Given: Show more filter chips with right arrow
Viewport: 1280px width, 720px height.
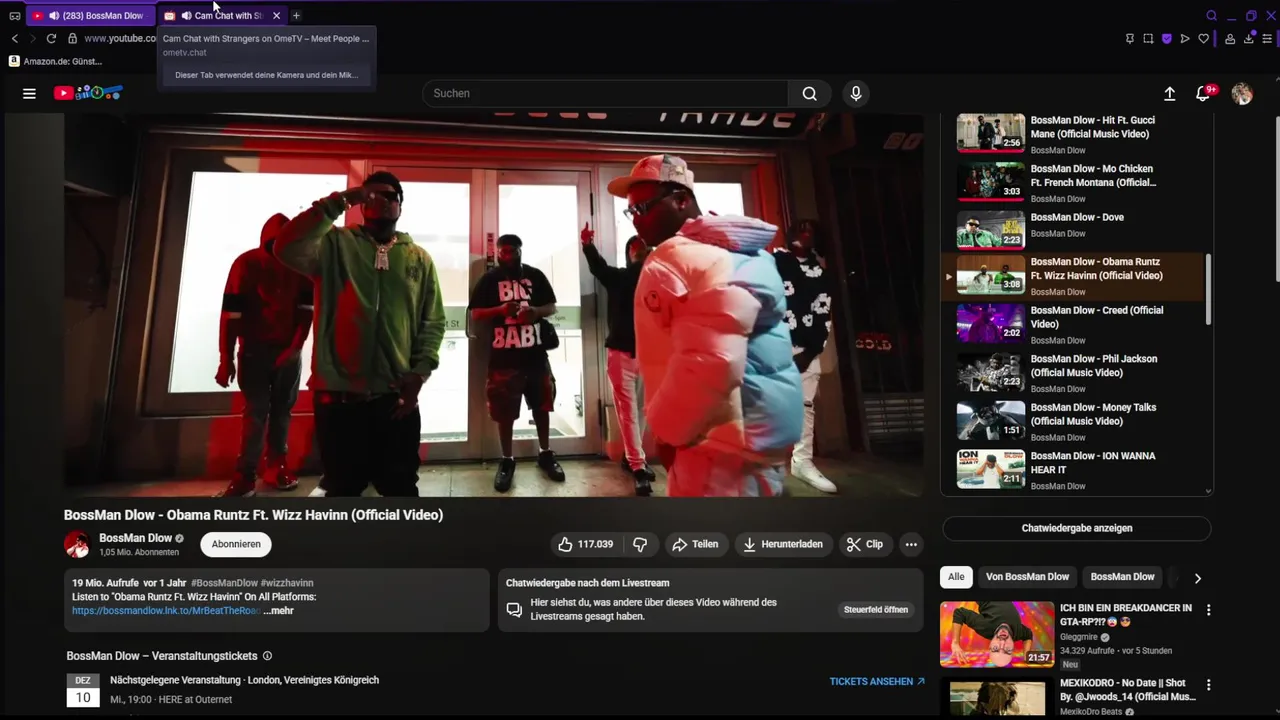Looking at the screenshot, I should 1197,577.
